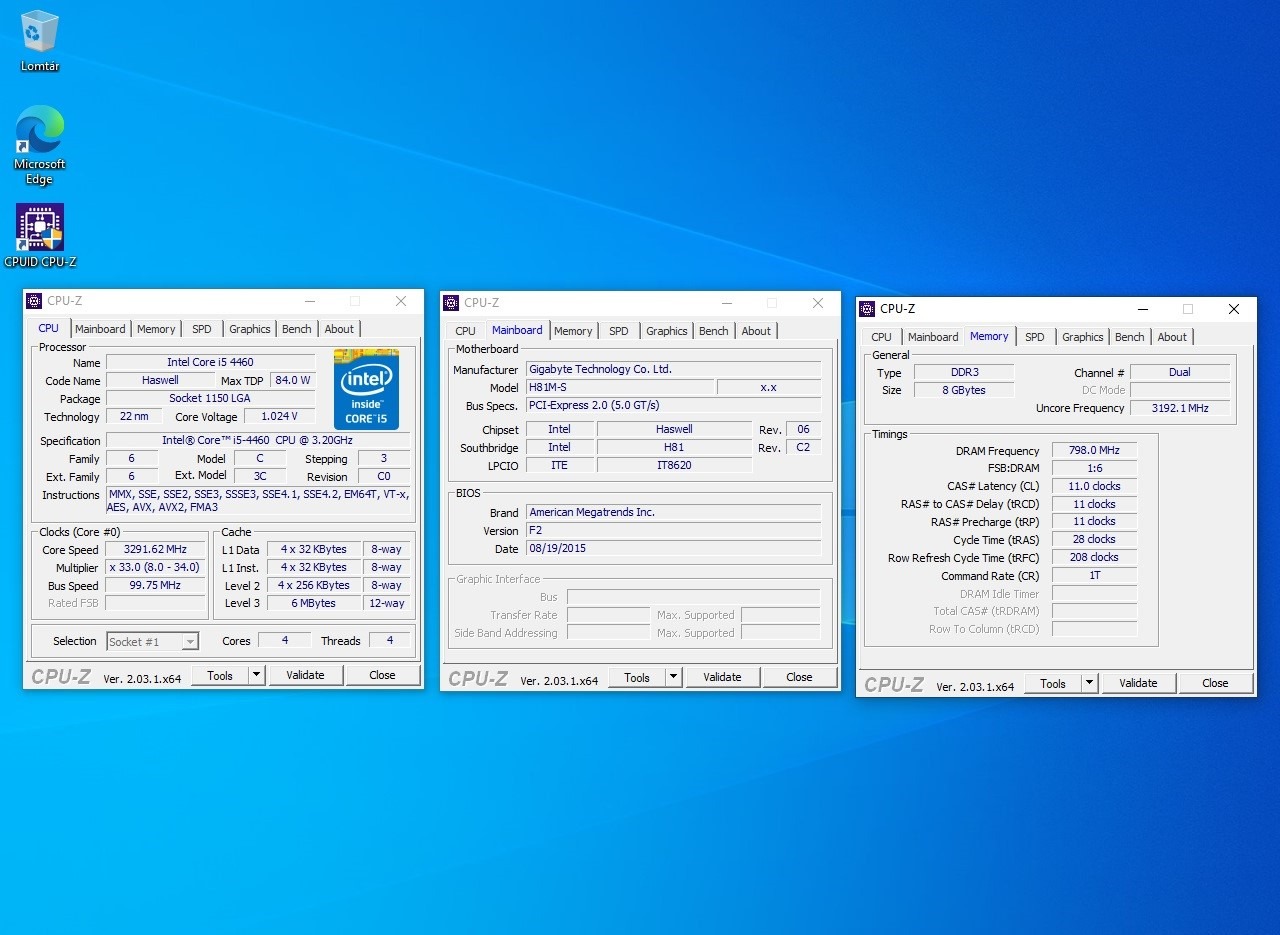Go to Mainboard tab in Memory window

933,337
